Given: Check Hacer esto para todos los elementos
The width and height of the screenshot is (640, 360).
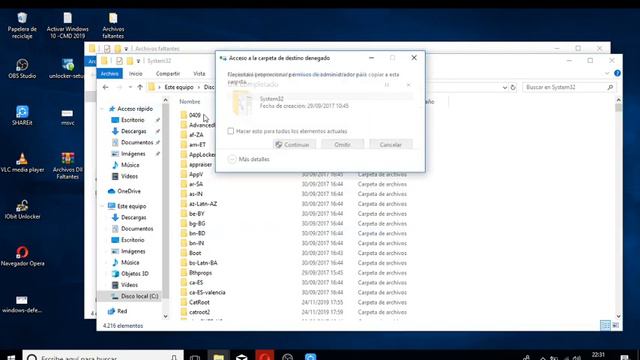Looking at the screenshot, I should pyautogui.click(x=231, y=131).
